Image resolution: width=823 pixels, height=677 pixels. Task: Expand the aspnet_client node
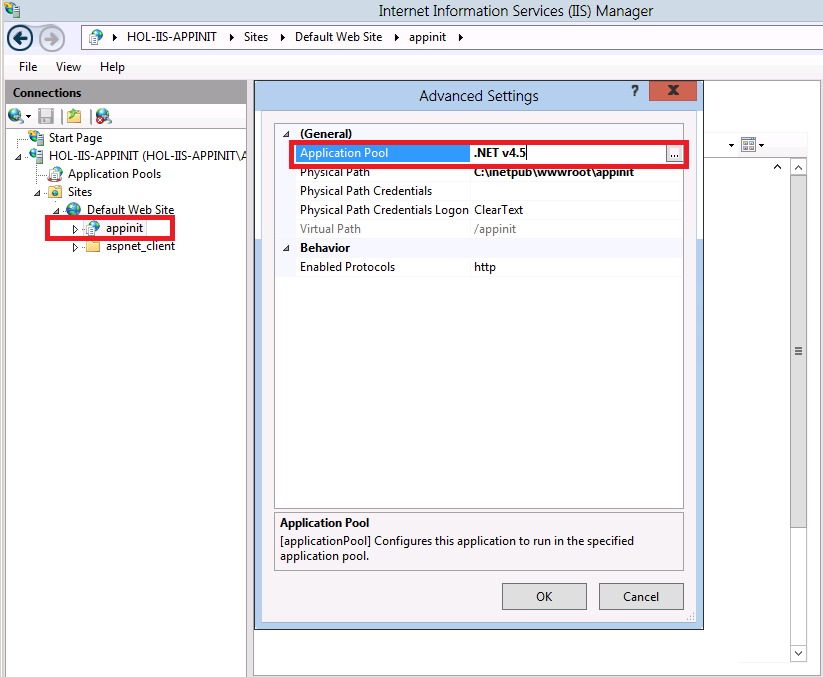pos(73,245)
